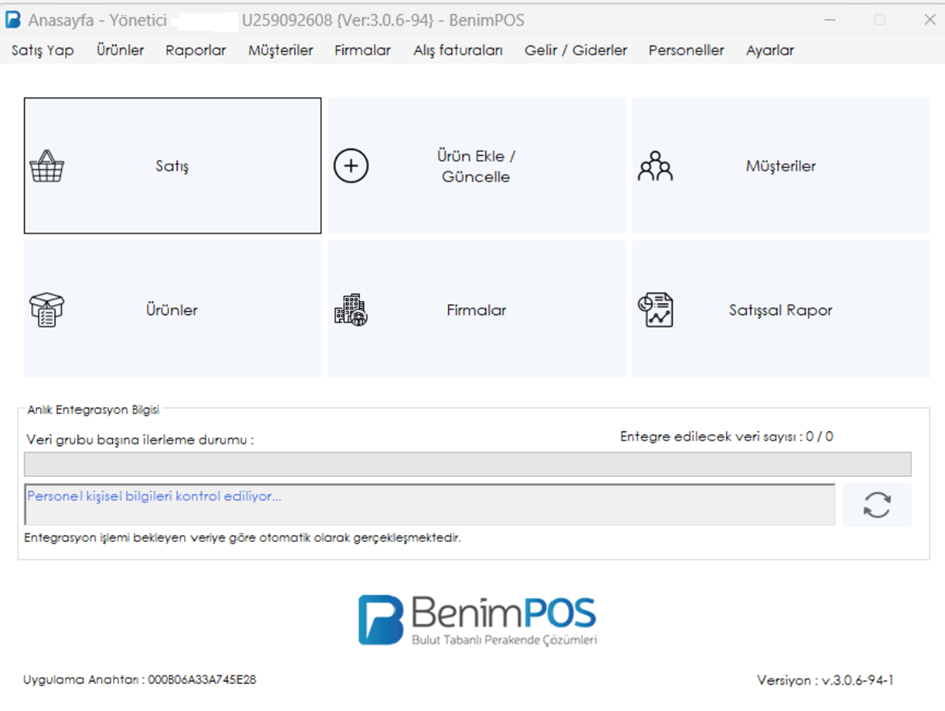Open the Müşteriler menu in menu bar

[281, 50]
